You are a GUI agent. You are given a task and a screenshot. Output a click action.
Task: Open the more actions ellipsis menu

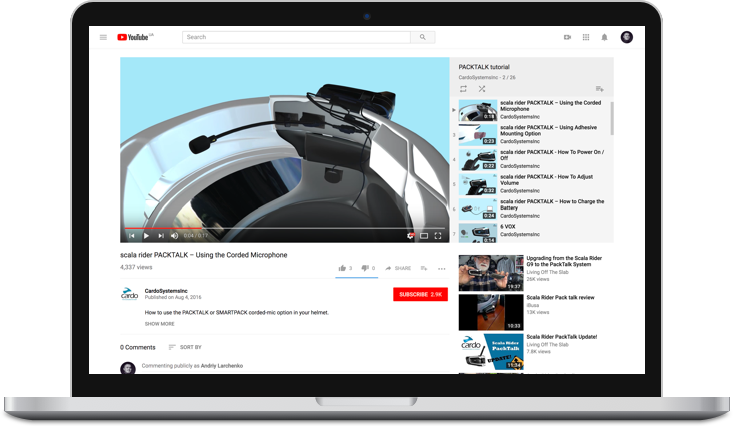tap(441, 268)
